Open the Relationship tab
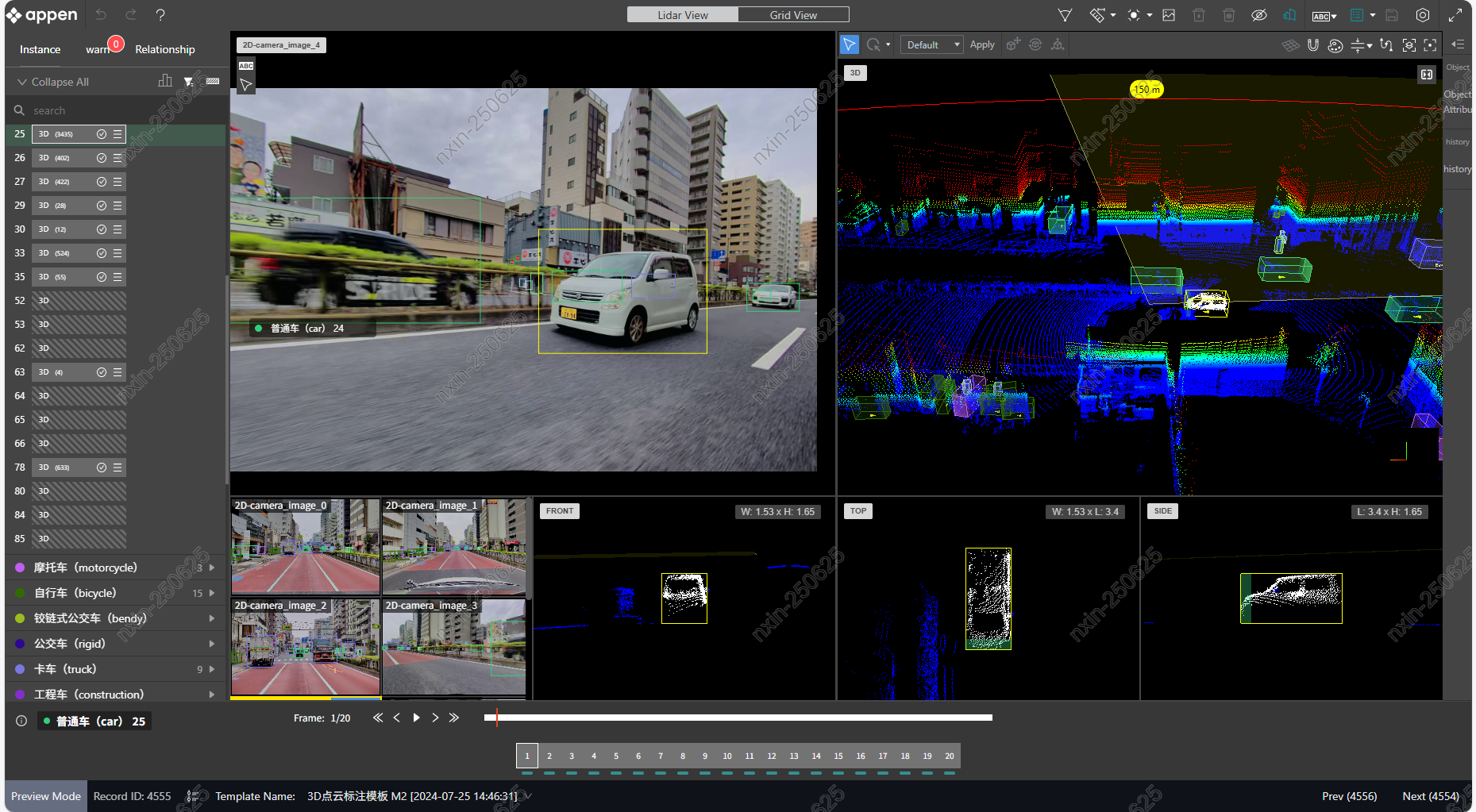Screen dimensions: 1476x812 tap(164, 49)
